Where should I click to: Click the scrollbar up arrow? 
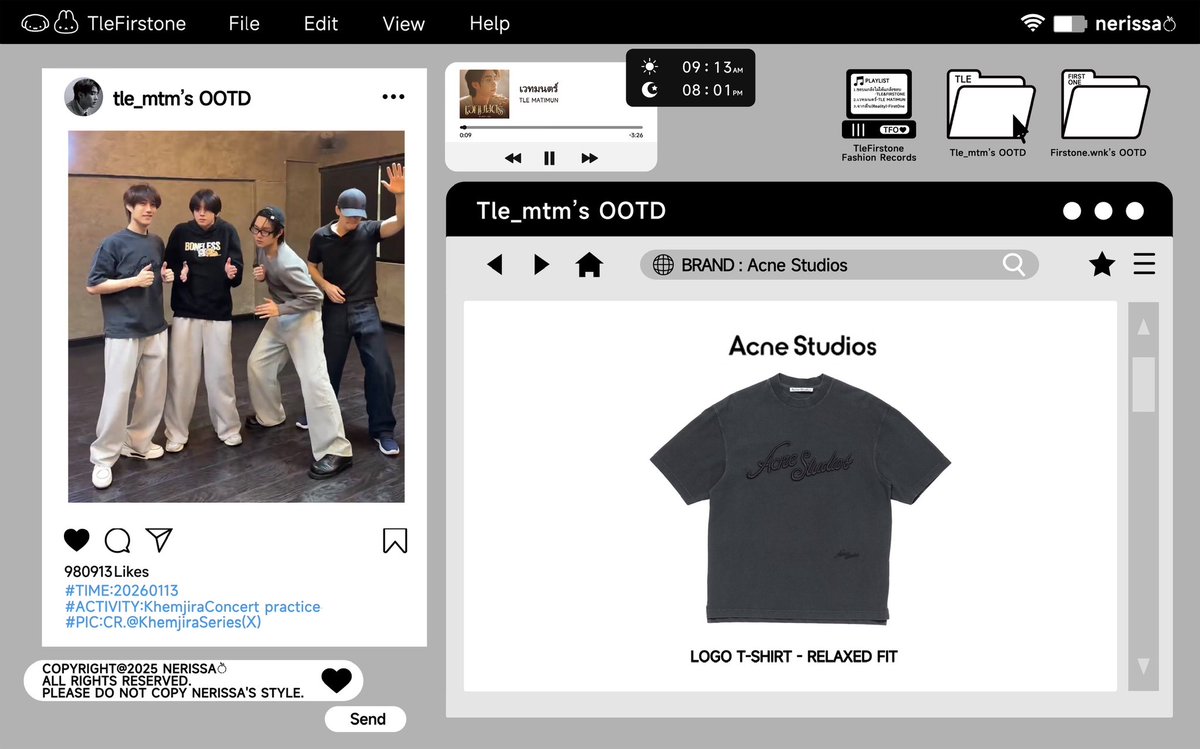tap(1143, 327)
